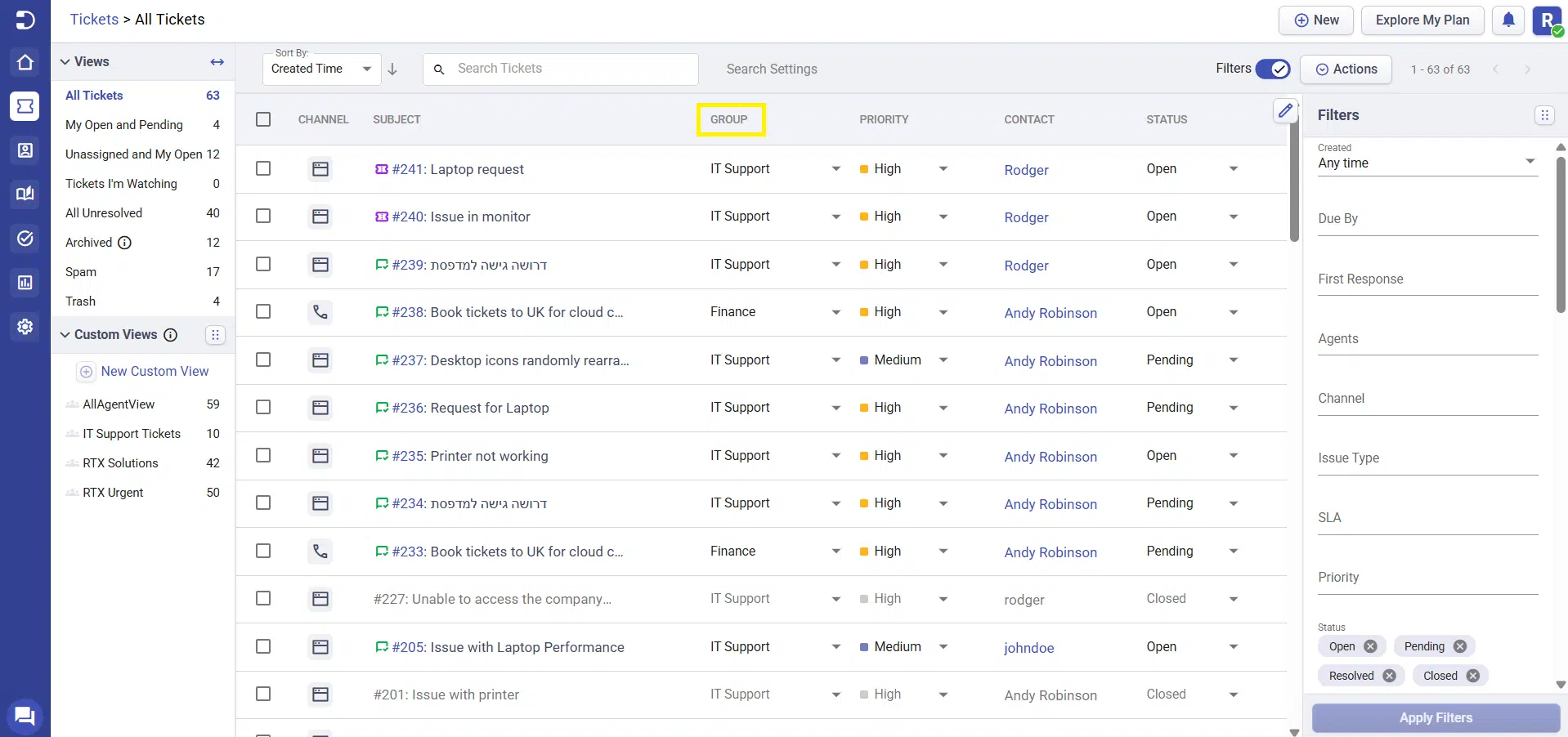Tick the checkbox for ticket #241
Screen dimensions: 1568x737
pyautogui.click(x=263, y=168)
